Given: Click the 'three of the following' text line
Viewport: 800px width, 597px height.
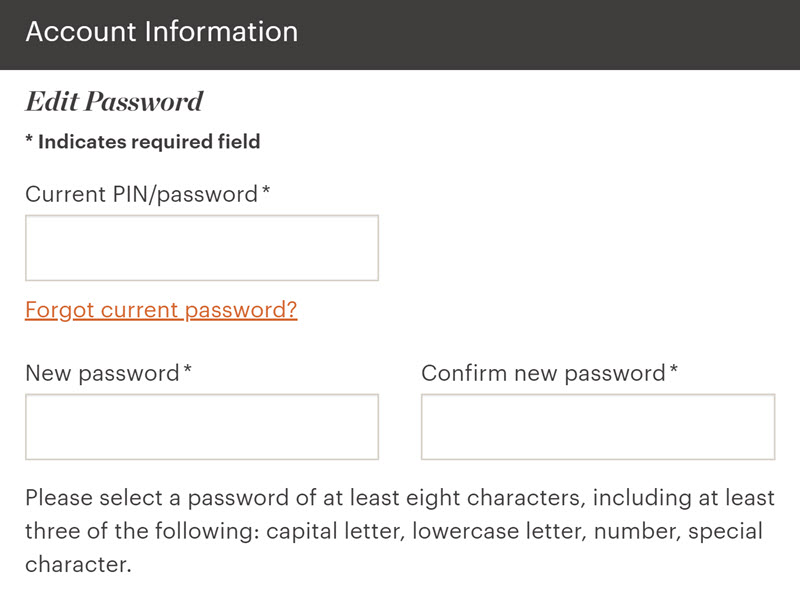Looking at the screenshot, I should pos(394,531).
